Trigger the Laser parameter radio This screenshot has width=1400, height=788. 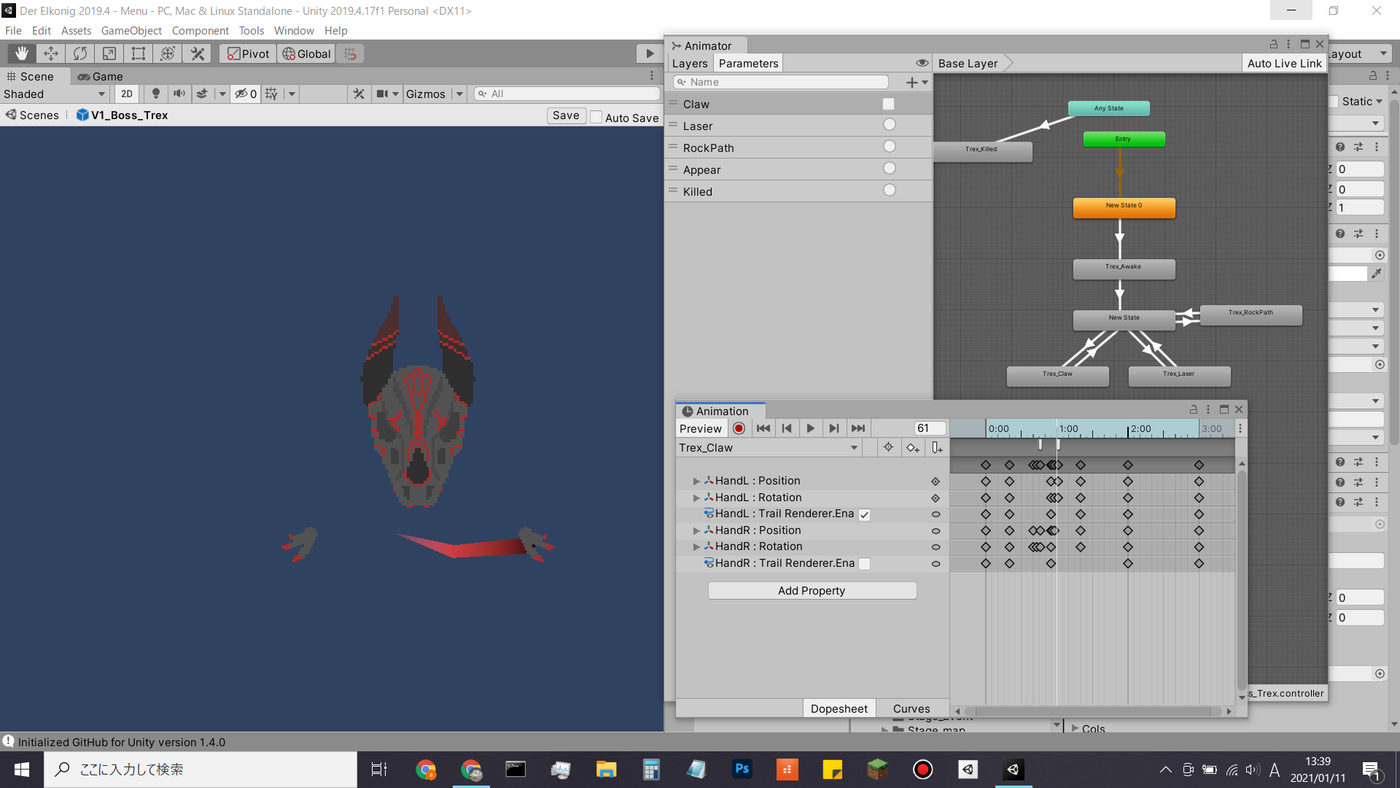pos(889,125)
